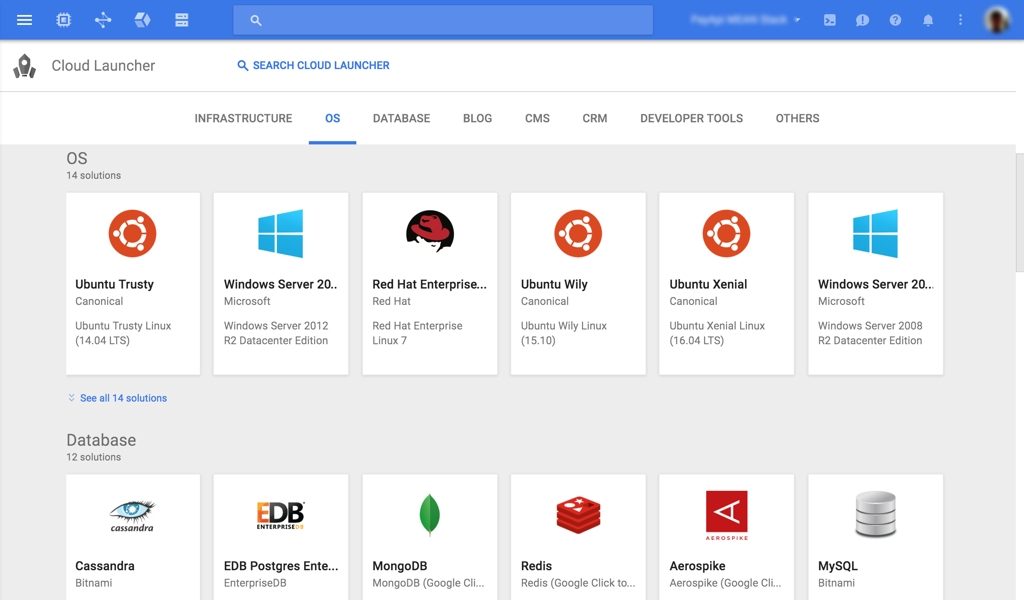1024x600 pixels.
Task: Open the DATABASE tab
Action: 402,118
